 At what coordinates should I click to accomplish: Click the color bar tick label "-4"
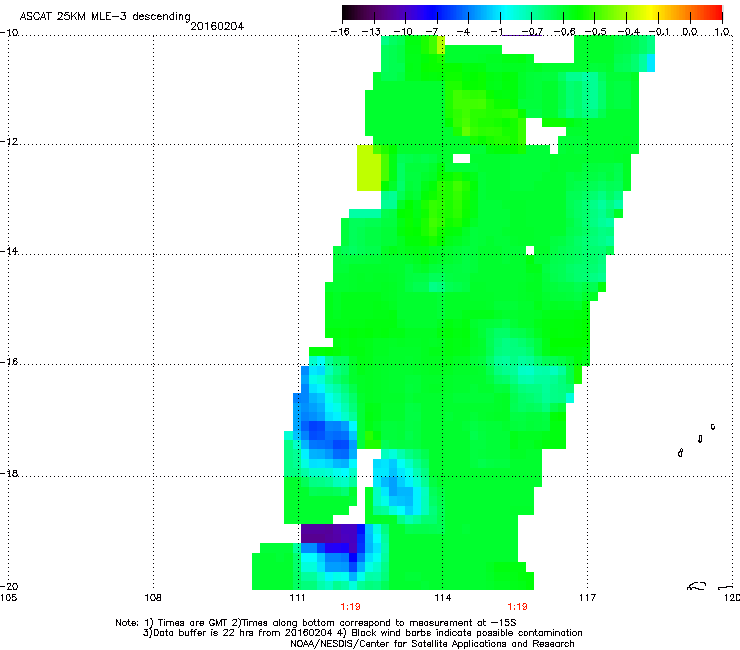pos(463,32)
